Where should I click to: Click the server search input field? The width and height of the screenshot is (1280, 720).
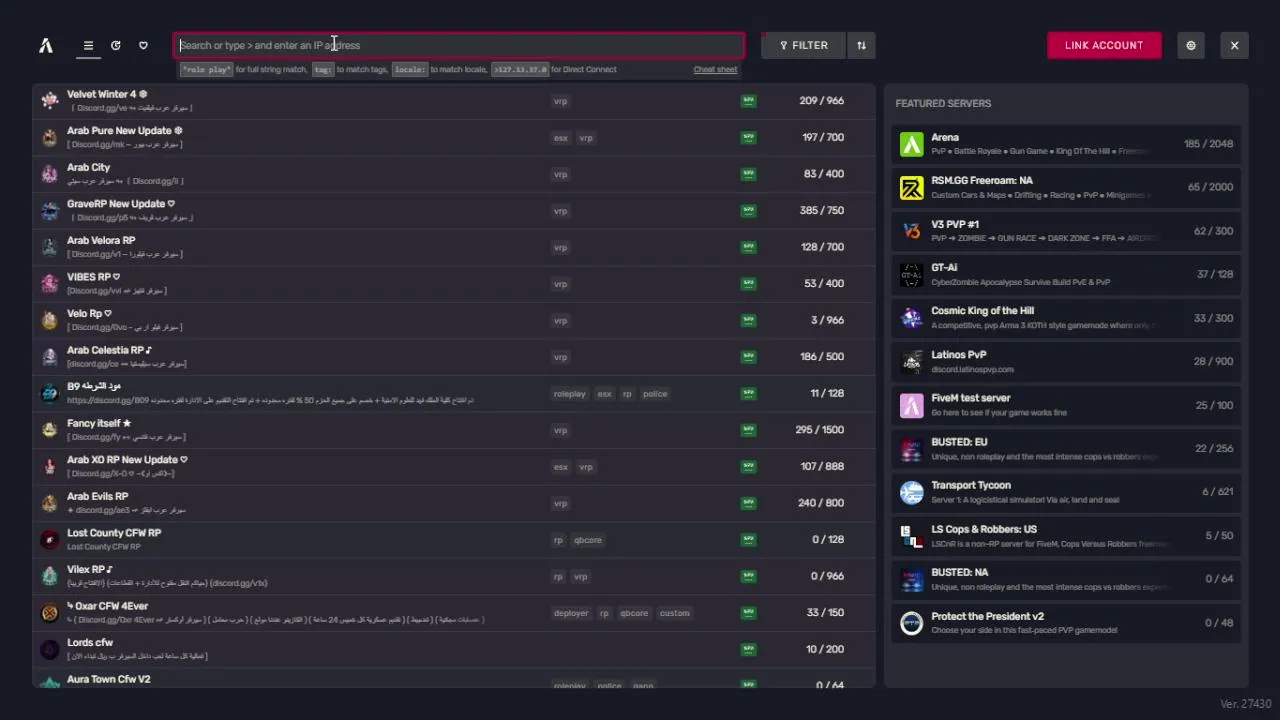click(x=459, y=45)
